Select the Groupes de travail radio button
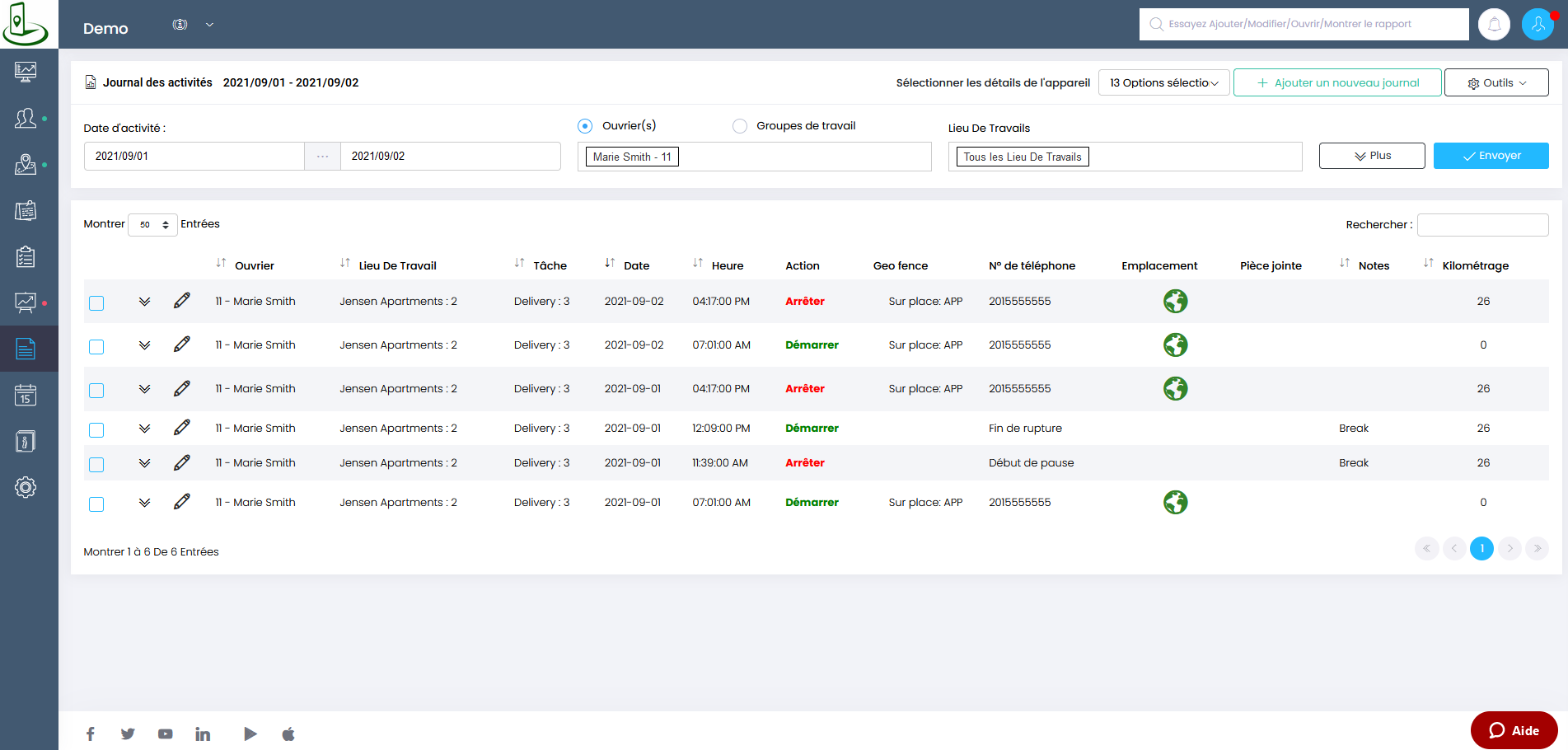Viewport: 1568px width, 750px height. click(x=740, y=126)
